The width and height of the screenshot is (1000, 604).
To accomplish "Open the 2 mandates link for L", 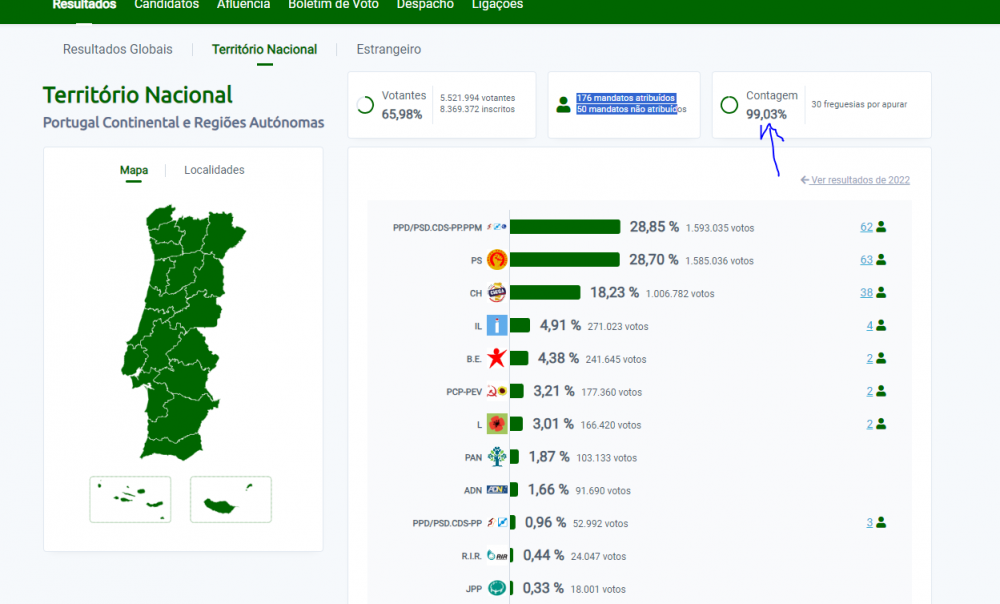I will coord(869,424).
